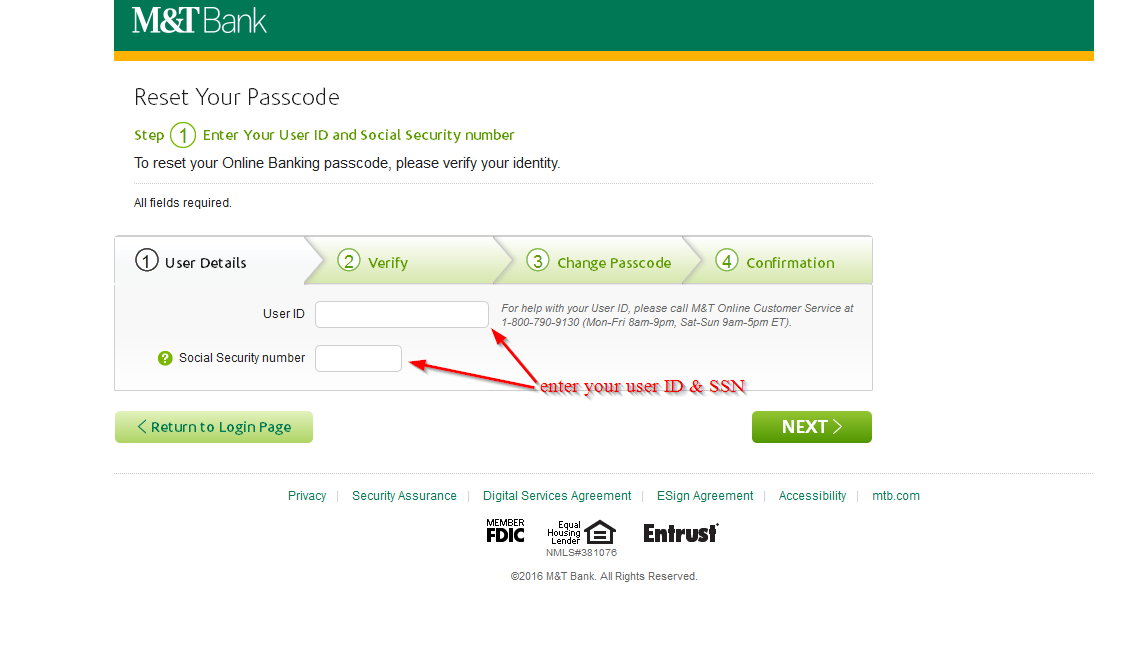Image resolution: width=1143 pixels, height=648 pixels.
Task: Click Return to Login Page button
Action: pyautogui.click(x=214, y=426)
